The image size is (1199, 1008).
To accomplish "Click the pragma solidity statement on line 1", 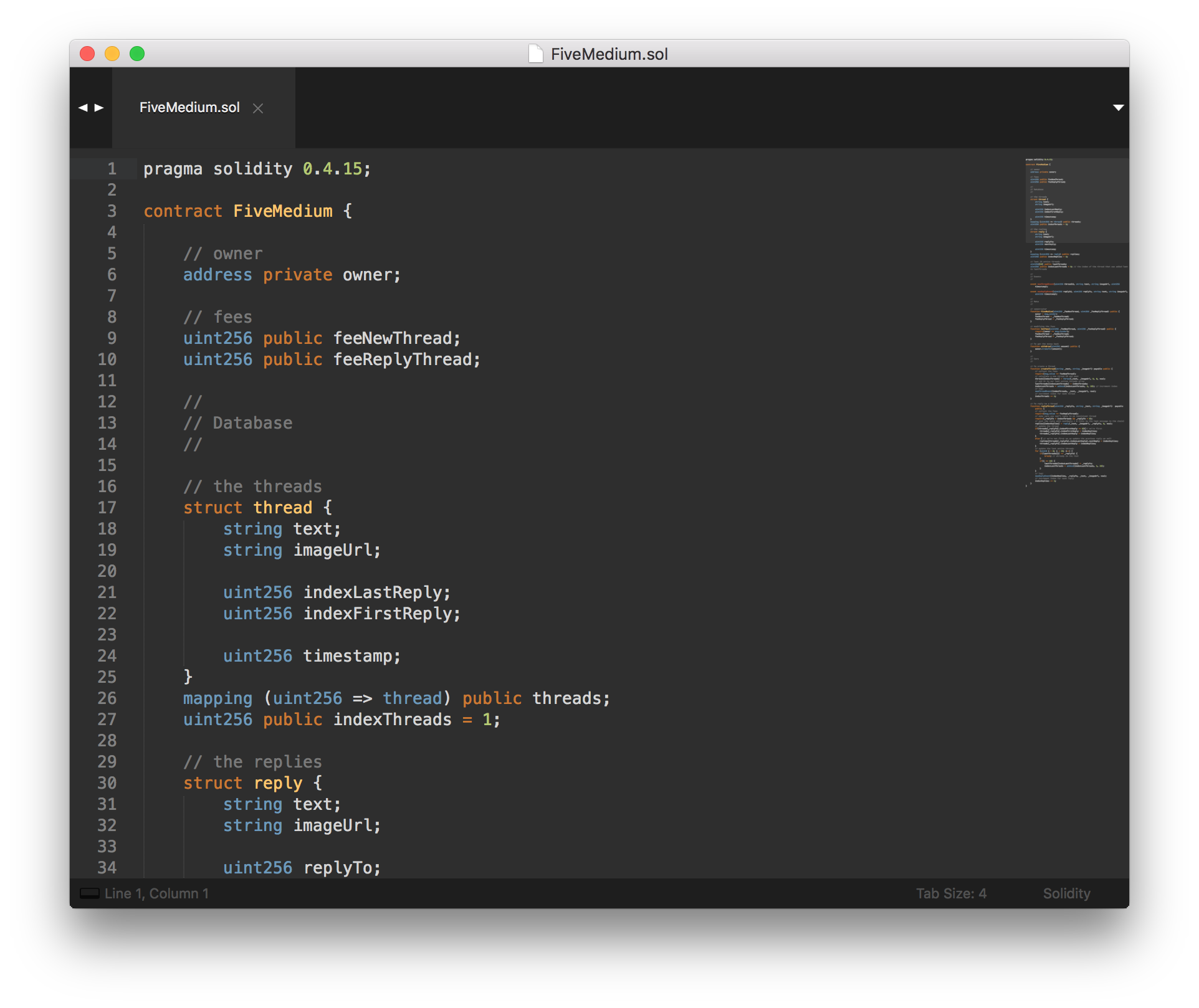I will point(256,168).
